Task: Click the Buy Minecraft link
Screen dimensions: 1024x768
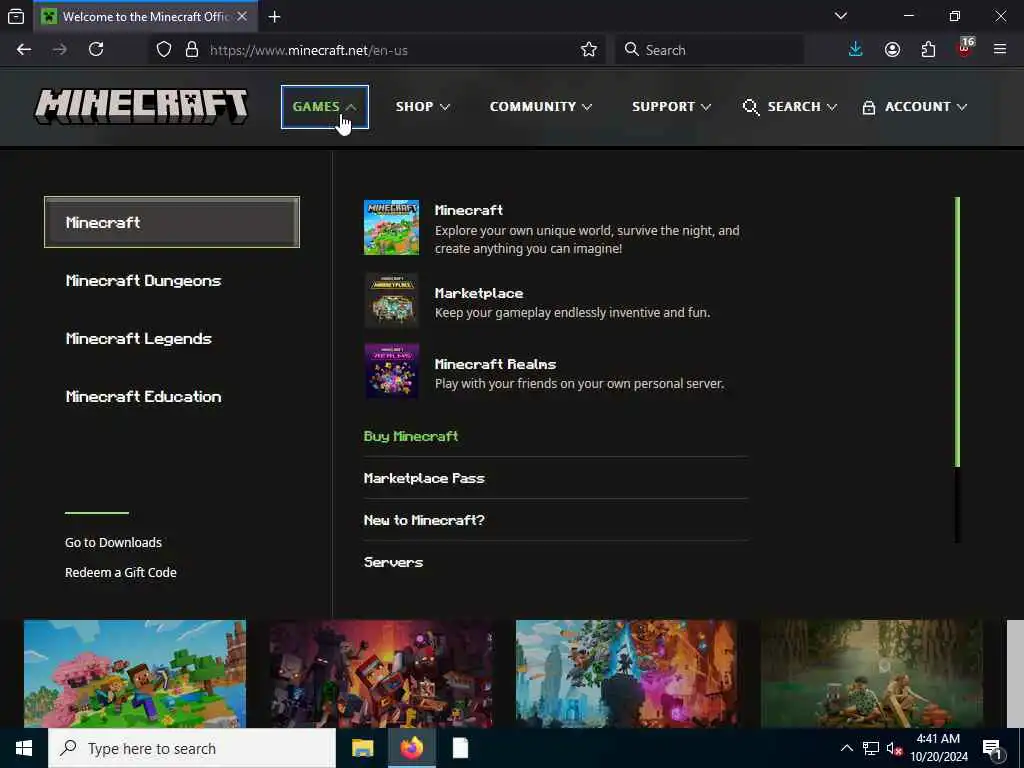Action: pyautogui.click(x=411, y=436)
